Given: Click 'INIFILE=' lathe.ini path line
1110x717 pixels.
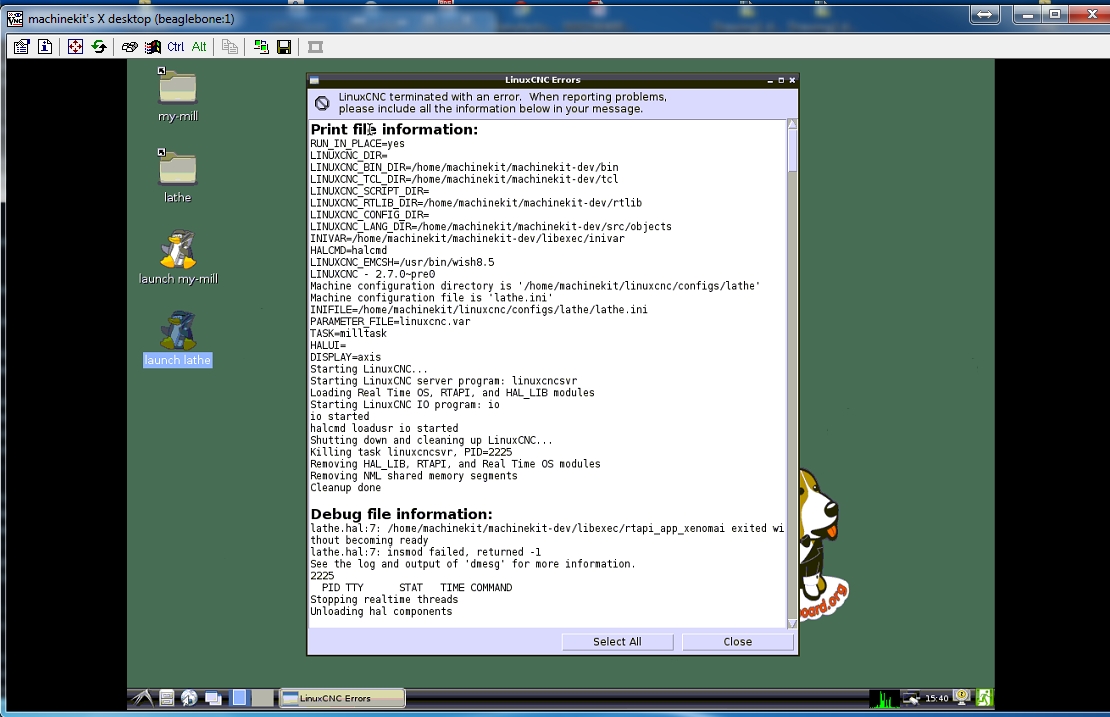Looking at the screenshot, I should coord(479,309).
